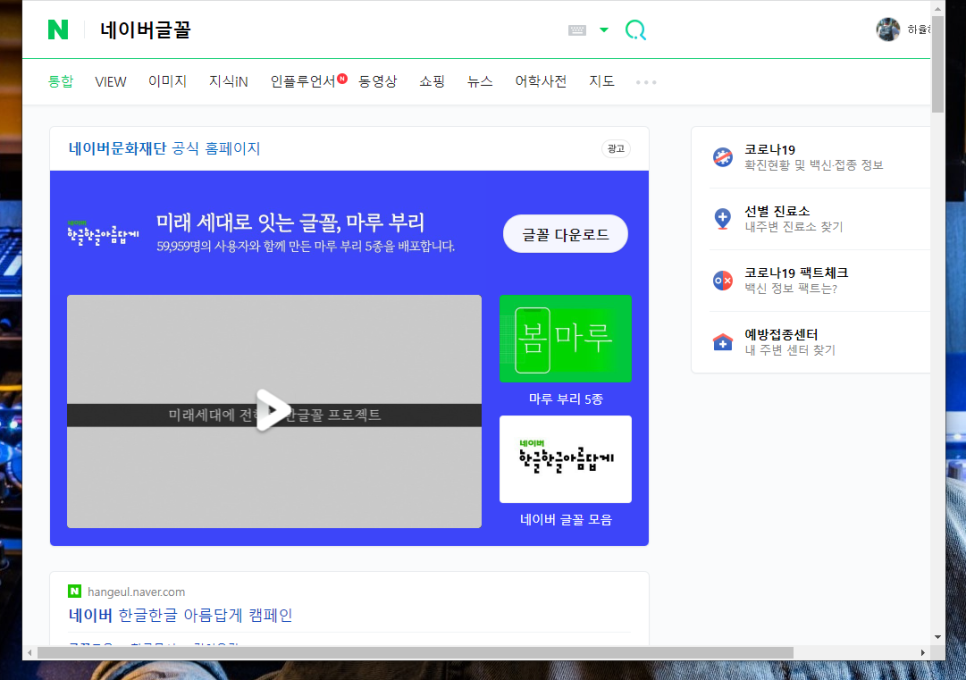Open 네이버문화재단 공식 홈페이지 link
Screen dimensions: 966x680
[x=164, y=148]
